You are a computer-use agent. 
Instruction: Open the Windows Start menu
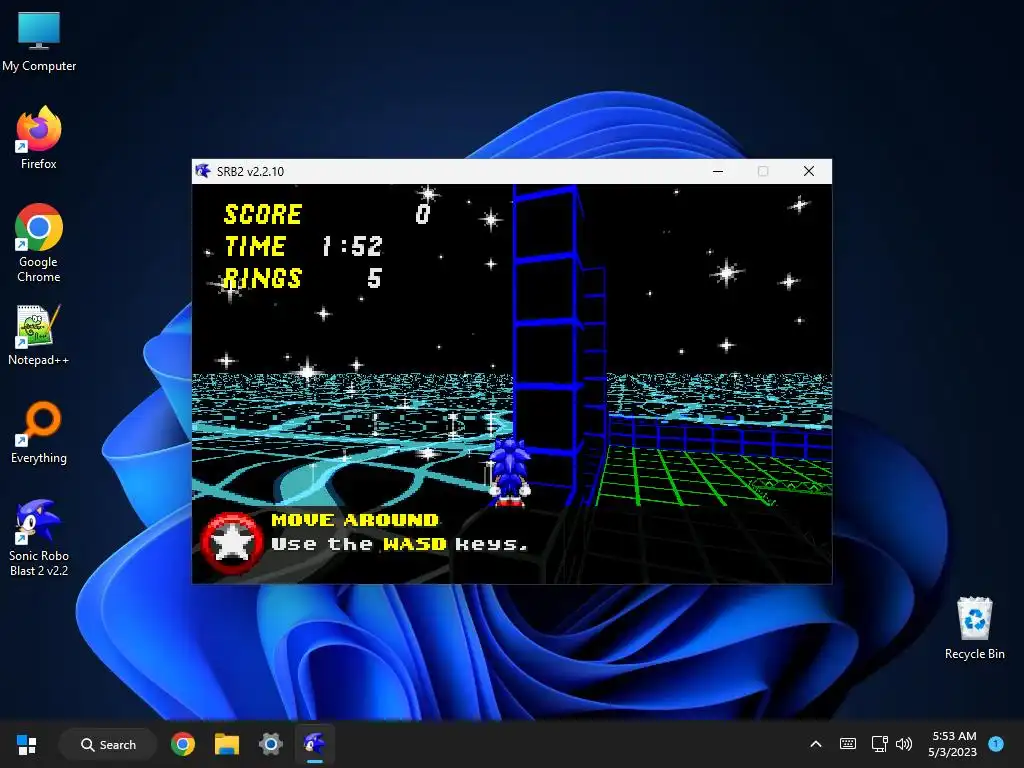click(27, 744)
